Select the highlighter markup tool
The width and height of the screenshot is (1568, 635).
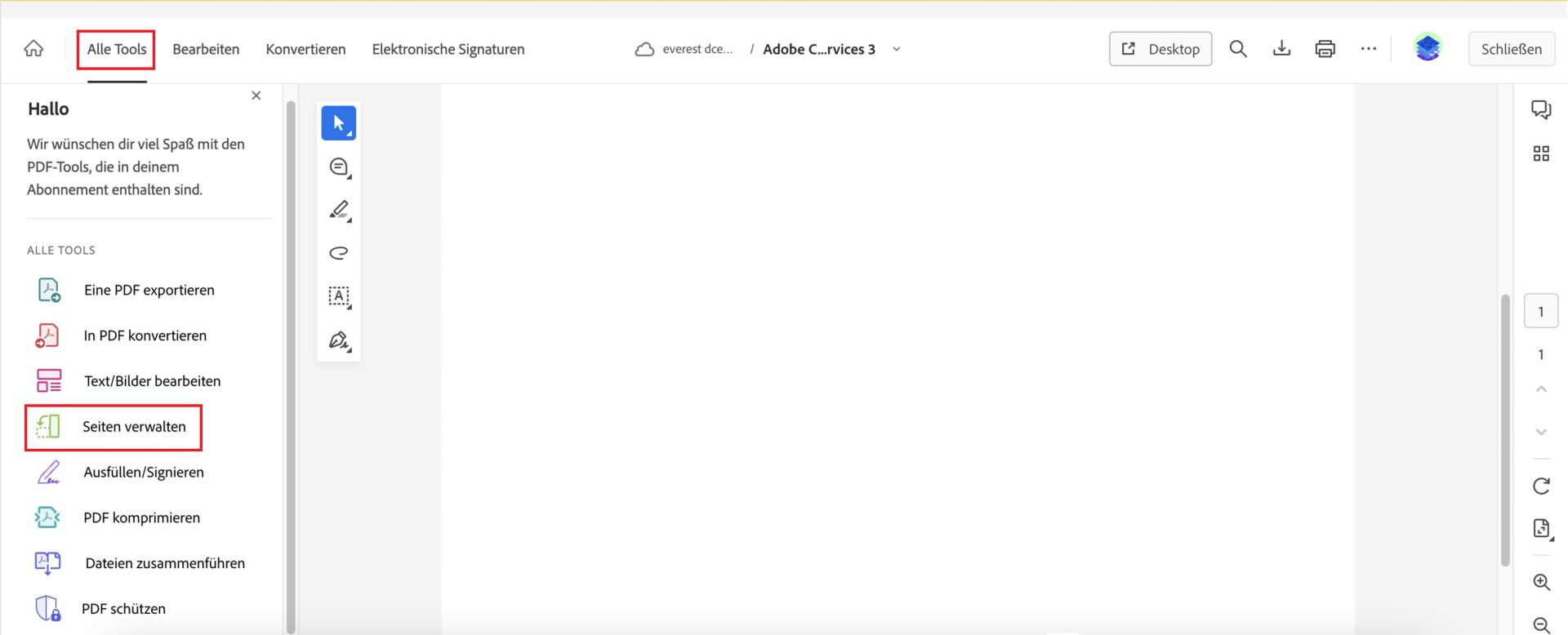coord(339,210)
